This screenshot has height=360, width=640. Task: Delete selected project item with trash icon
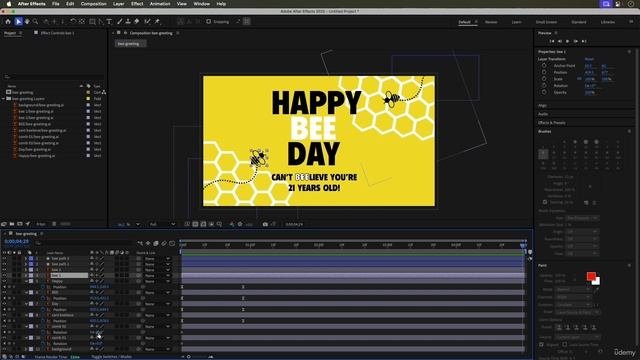pyautogui.click(x=54, y=224)
